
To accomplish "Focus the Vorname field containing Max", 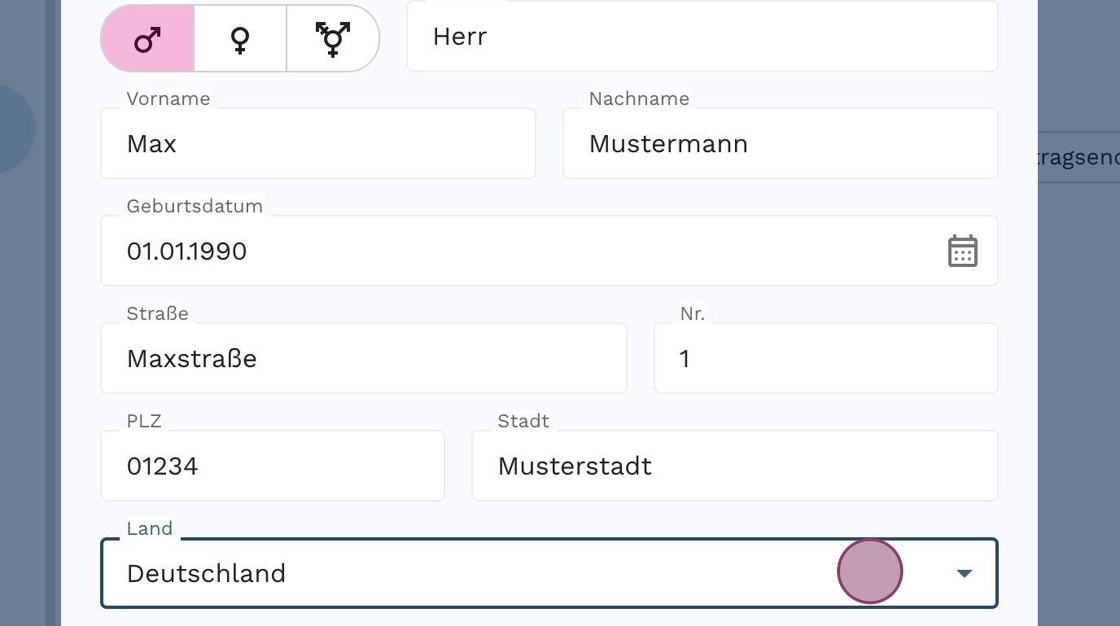I will click(x=317, y=144).
